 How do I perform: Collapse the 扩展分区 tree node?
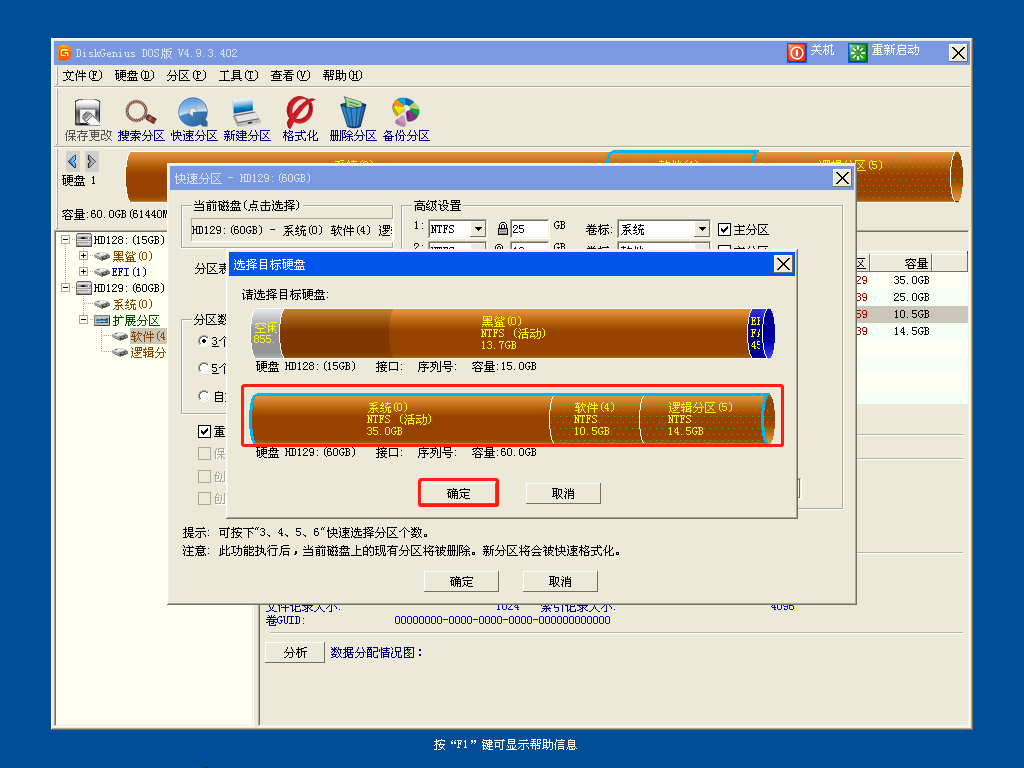tap(84, 320)
